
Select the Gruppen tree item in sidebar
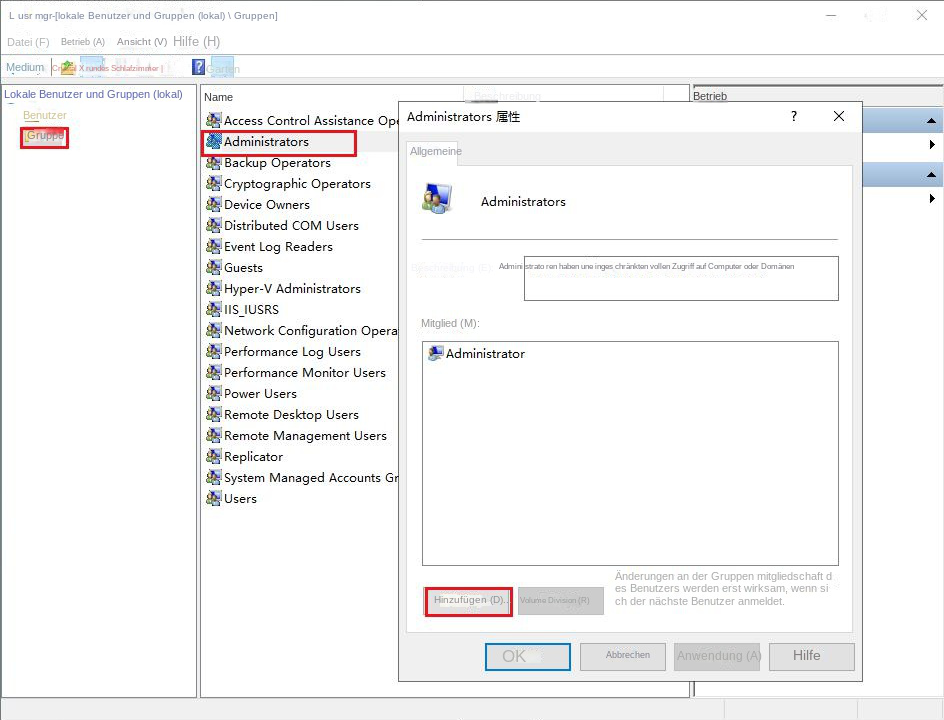44,137
